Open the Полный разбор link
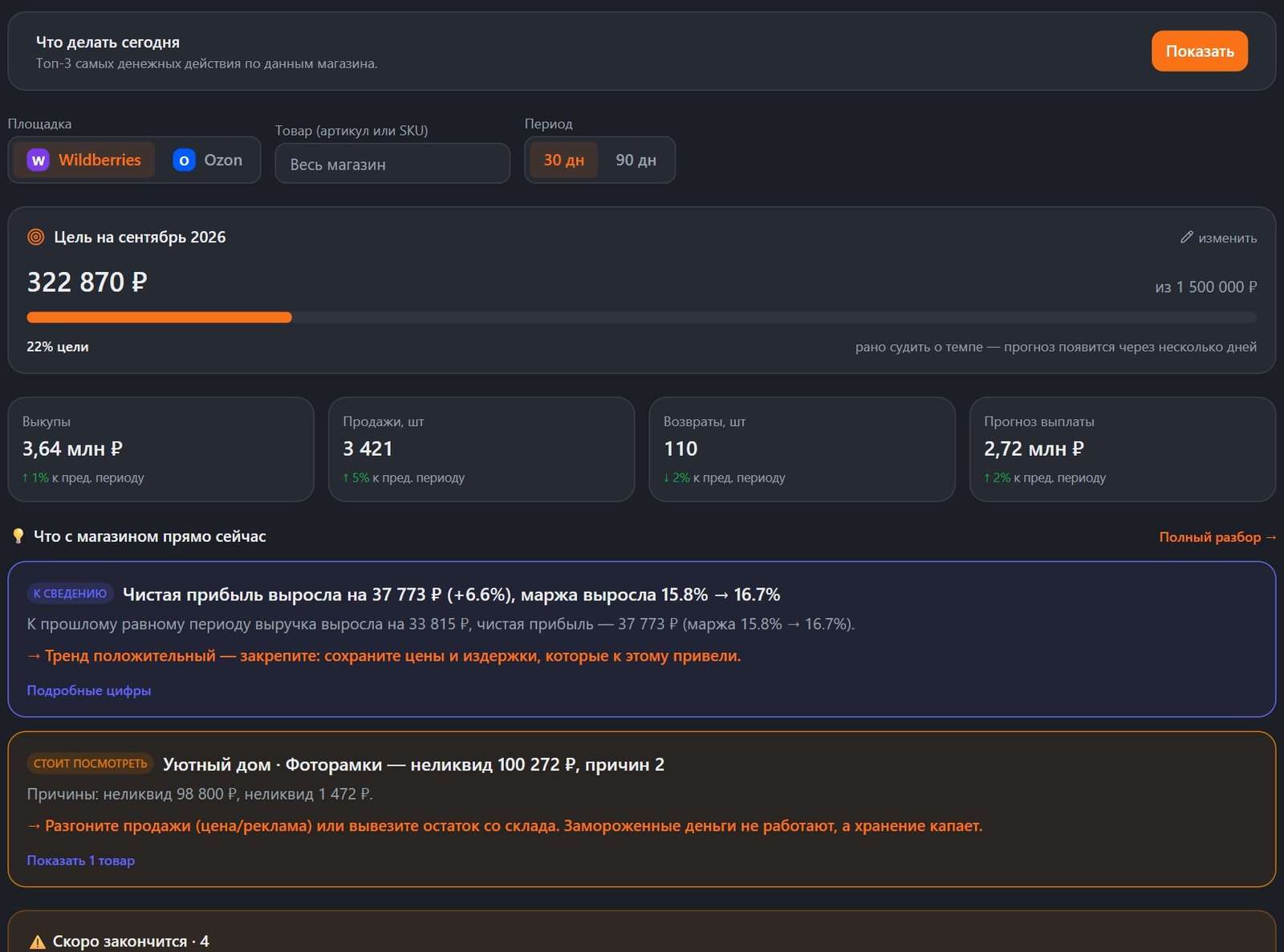Image resolution: width=1284 pixels, height=952 pixels. tap(1217, 537)
